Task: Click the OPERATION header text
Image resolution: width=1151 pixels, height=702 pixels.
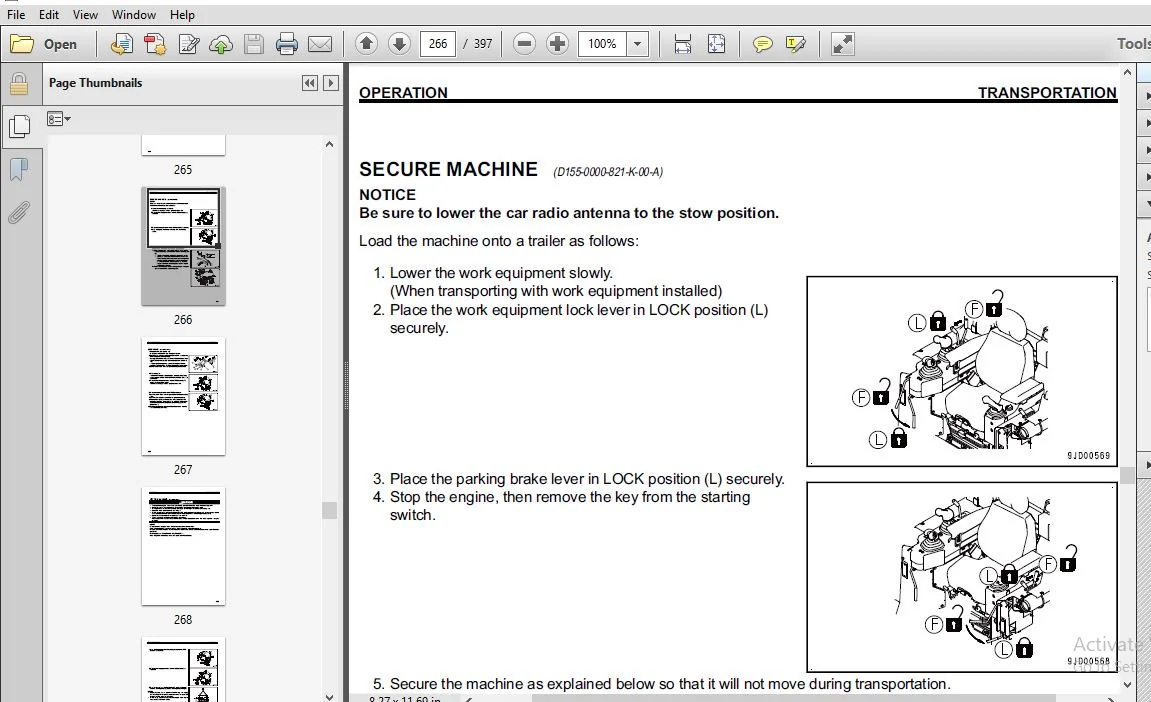Action: click(403, 93)
